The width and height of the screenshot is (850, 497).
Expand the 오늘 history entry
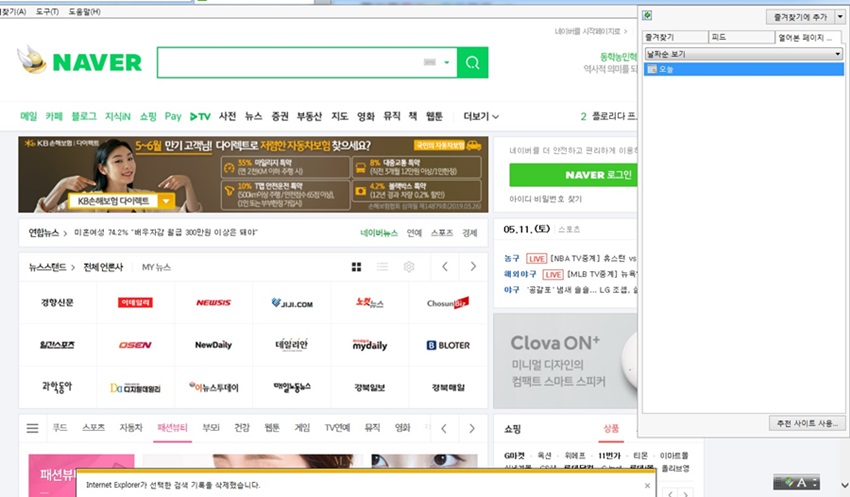point(743,69)
